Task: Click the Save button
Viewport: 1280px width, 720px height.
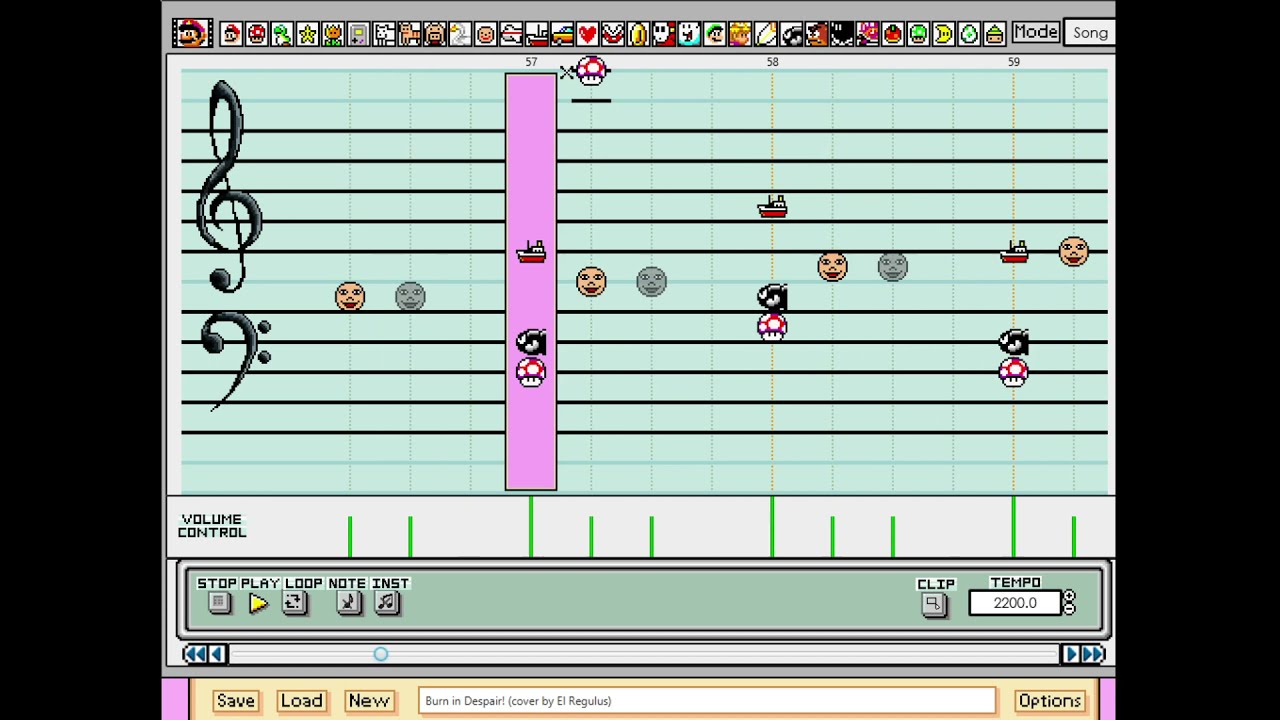Action: 236,701
